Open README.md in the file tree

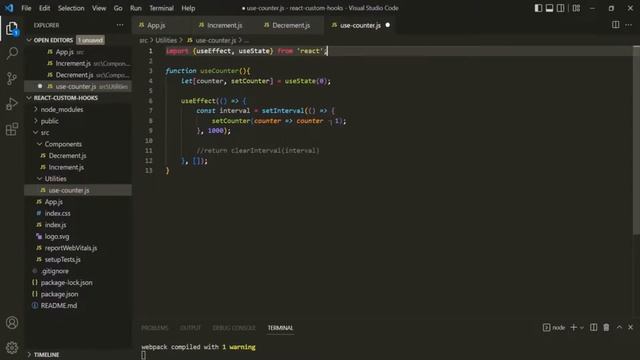(x=78, y=305)
